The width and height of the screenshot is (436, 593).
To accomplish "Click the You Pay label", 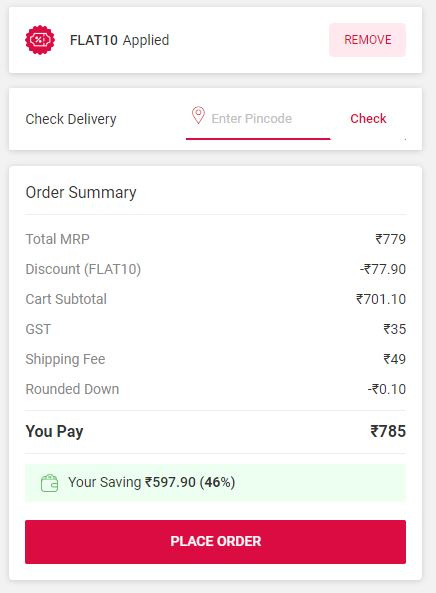I will tap(54, 432).
